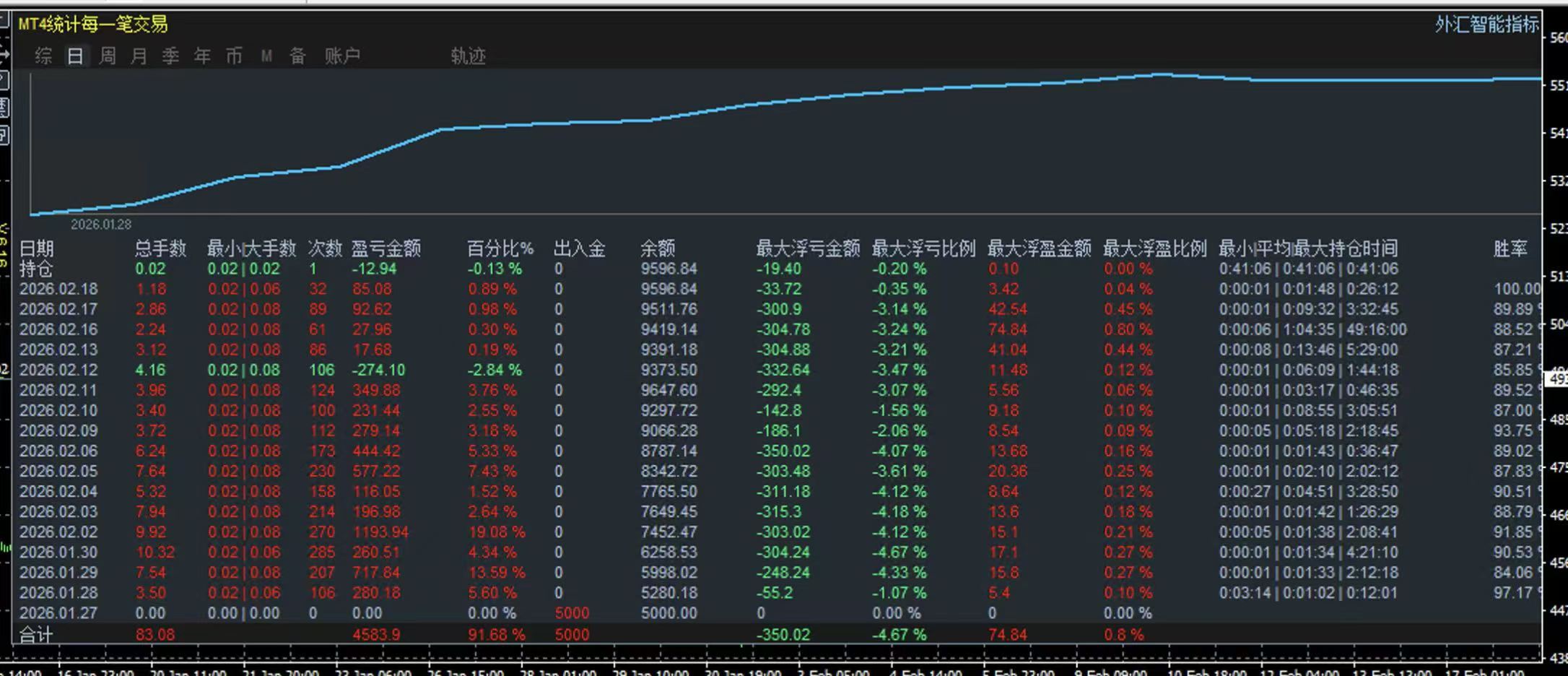Screen dimensions: 1568x676
Task: Click the V6.18 label on the left edge
Action: (7, 248)
